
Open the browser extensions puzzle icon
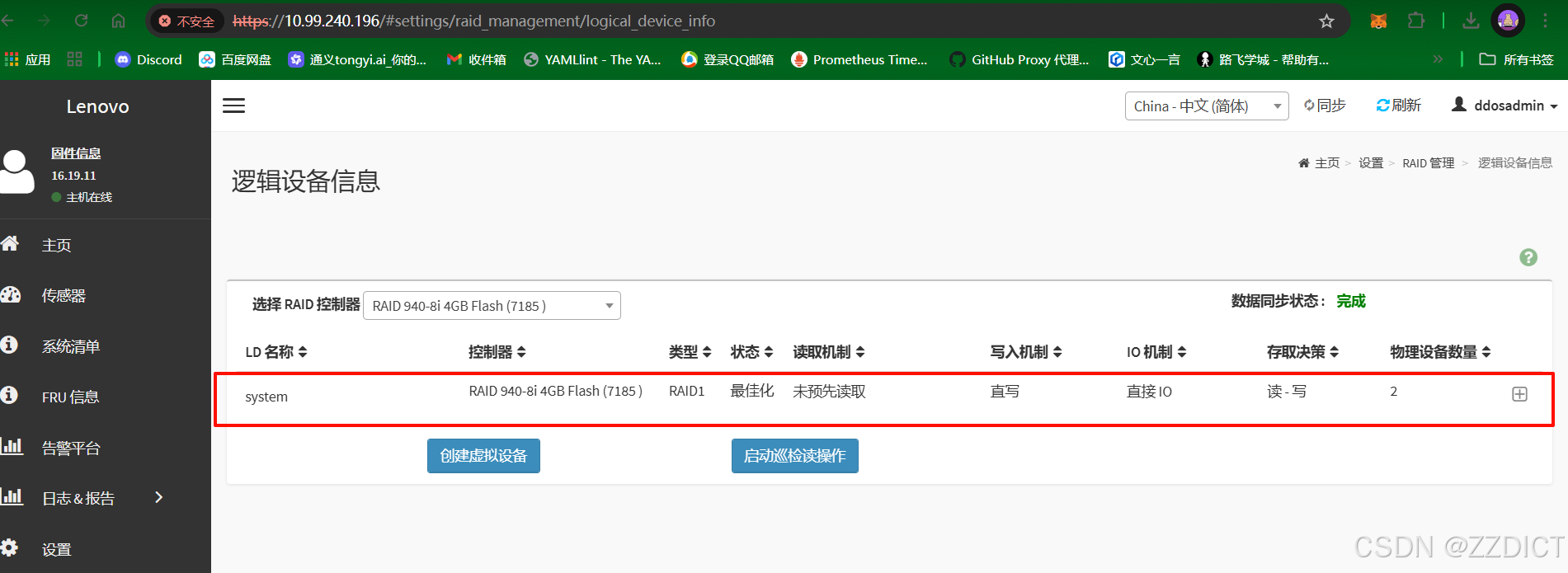(x=1416, y=21)
